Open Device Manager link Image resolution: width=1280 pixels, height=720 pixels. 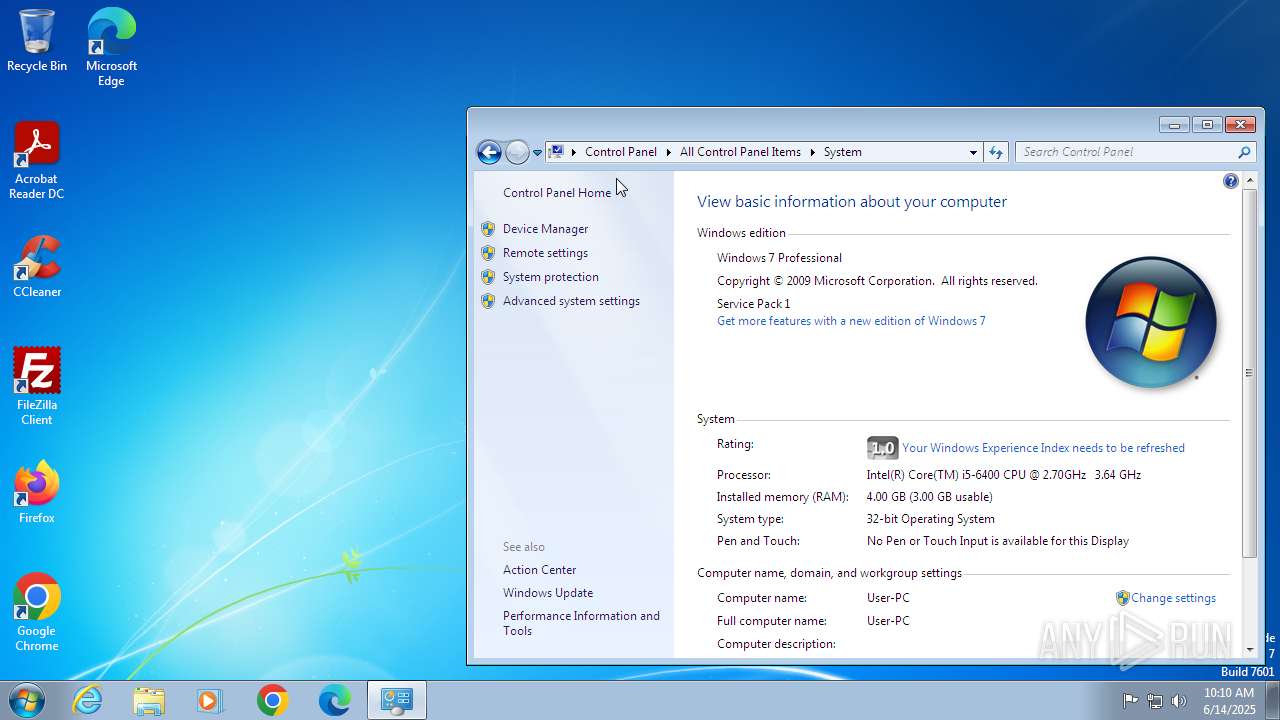(x=545, y=229)
